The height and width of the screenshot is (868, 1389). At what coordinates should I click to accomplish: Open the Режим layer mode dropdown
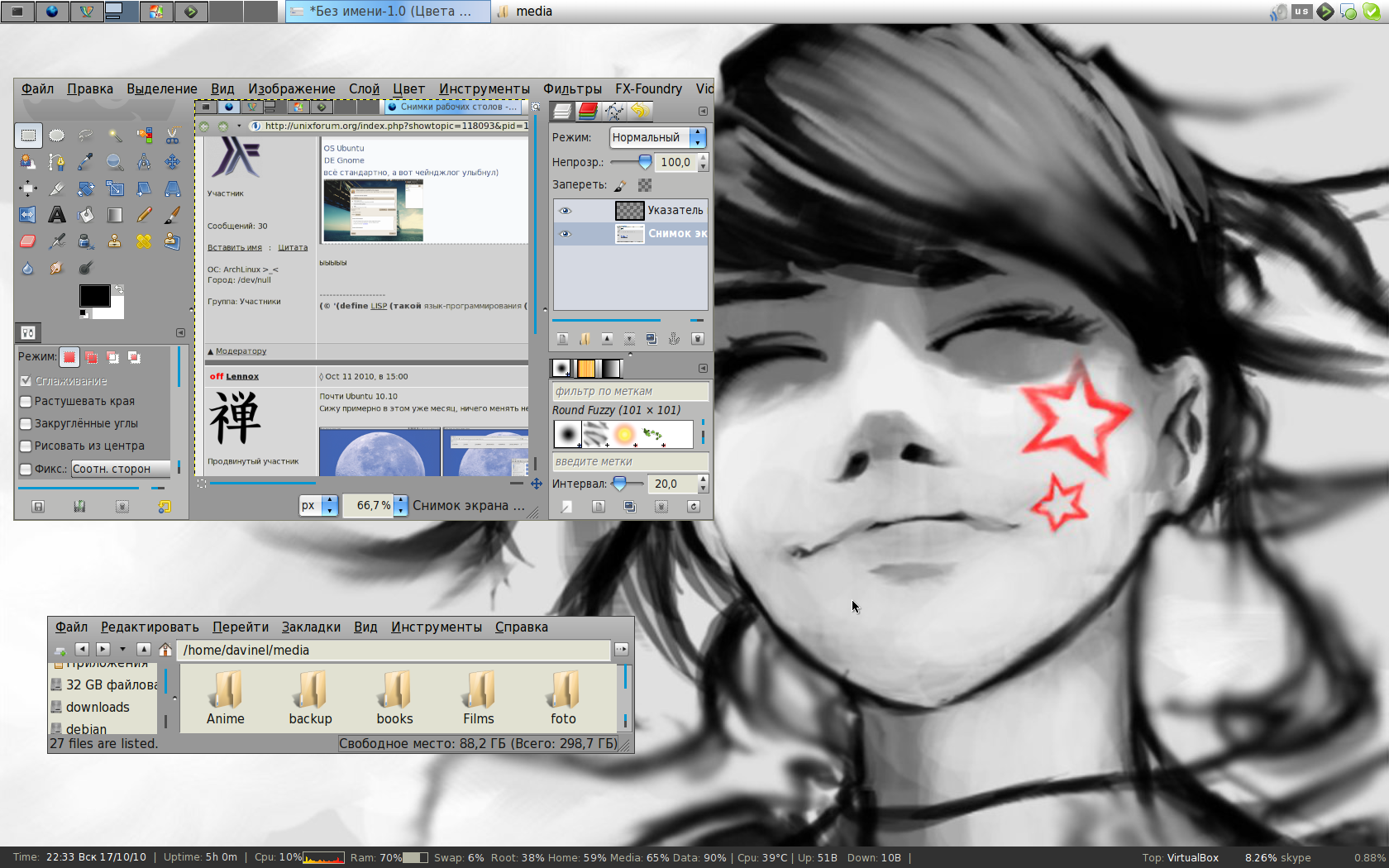(x=657, y=137)
